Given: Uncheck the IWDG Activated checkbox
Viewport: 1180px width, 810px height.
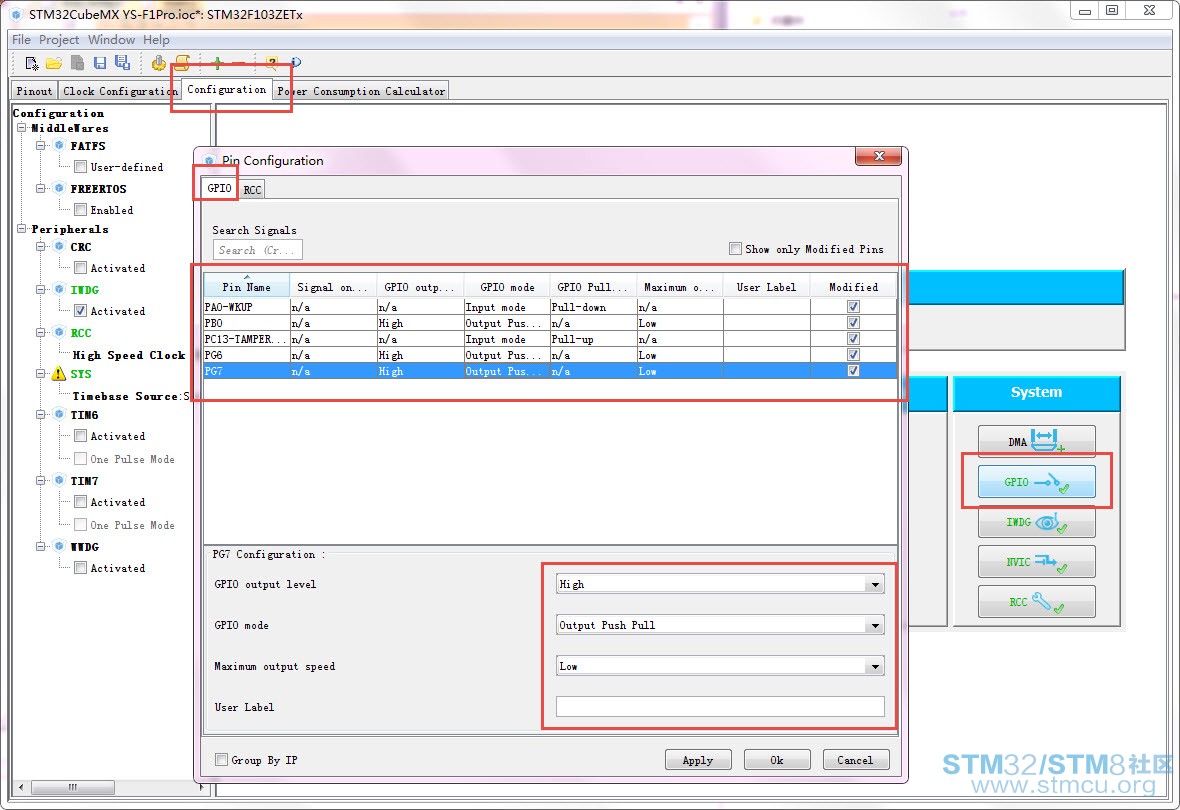Looking at the screenshot, I should pos(81,310).
